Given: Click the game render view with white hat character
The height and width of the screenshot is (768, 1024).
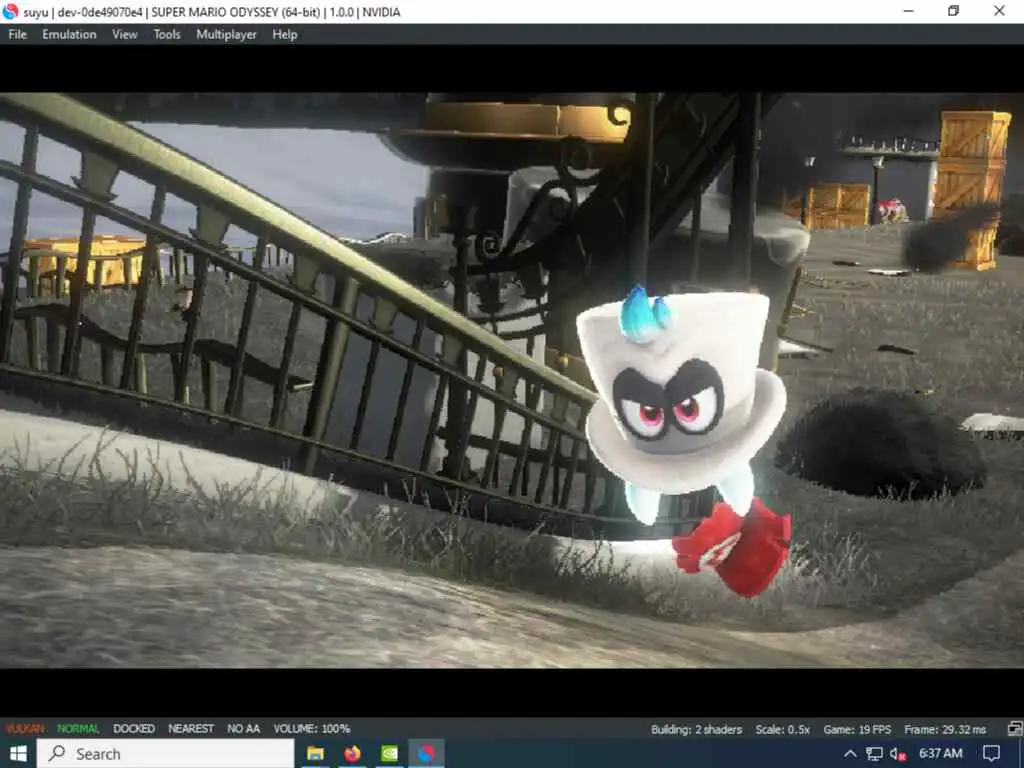Looking at the screenshot, I should click(512, 380).
